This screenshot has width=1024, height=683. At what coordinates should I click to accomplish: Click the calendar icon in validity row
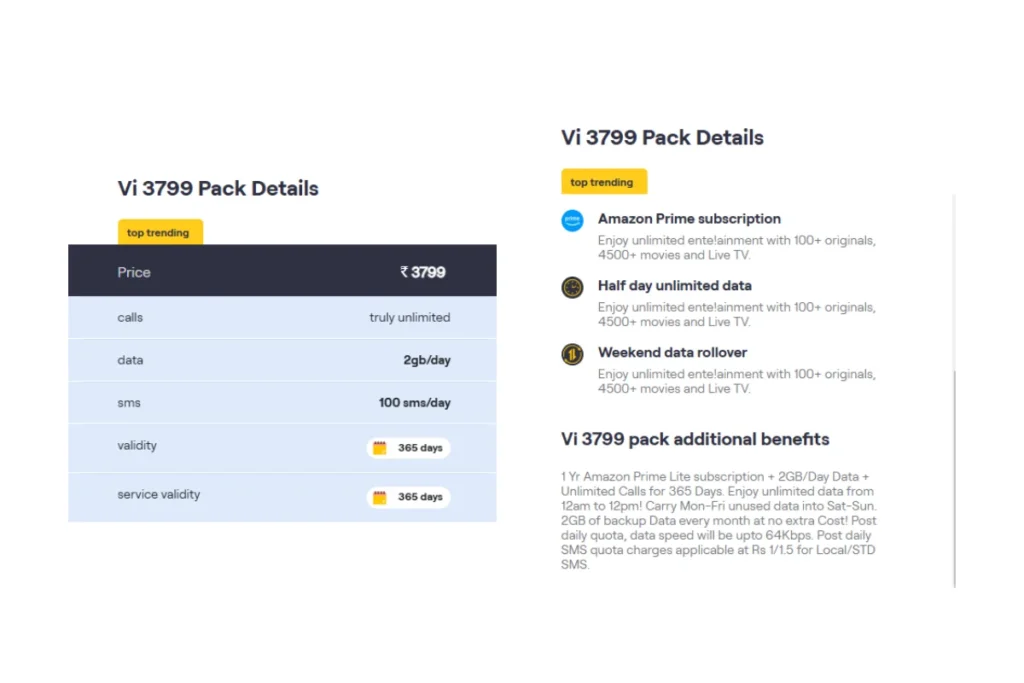379,447
